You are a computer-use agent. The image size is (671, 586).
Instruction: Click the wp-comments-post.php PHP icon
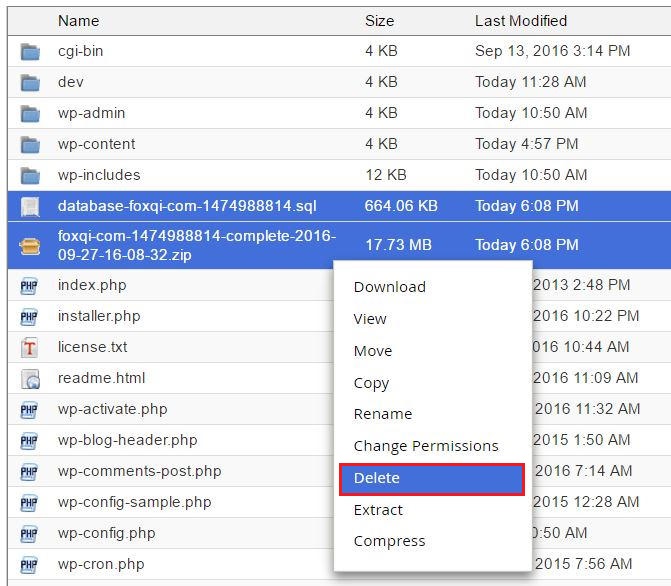click(x=29, y=472)
